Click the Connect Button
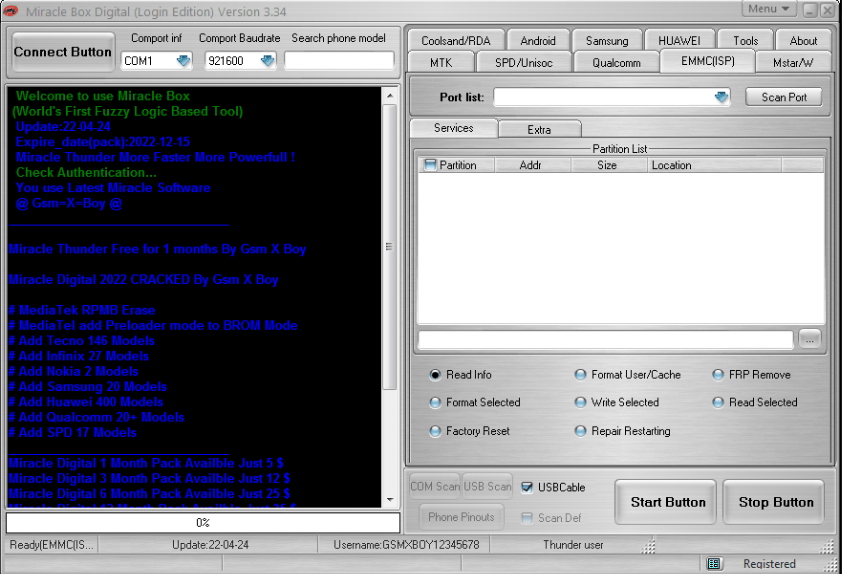The height and width of the screenshot is (574, 842). (63, 52)
